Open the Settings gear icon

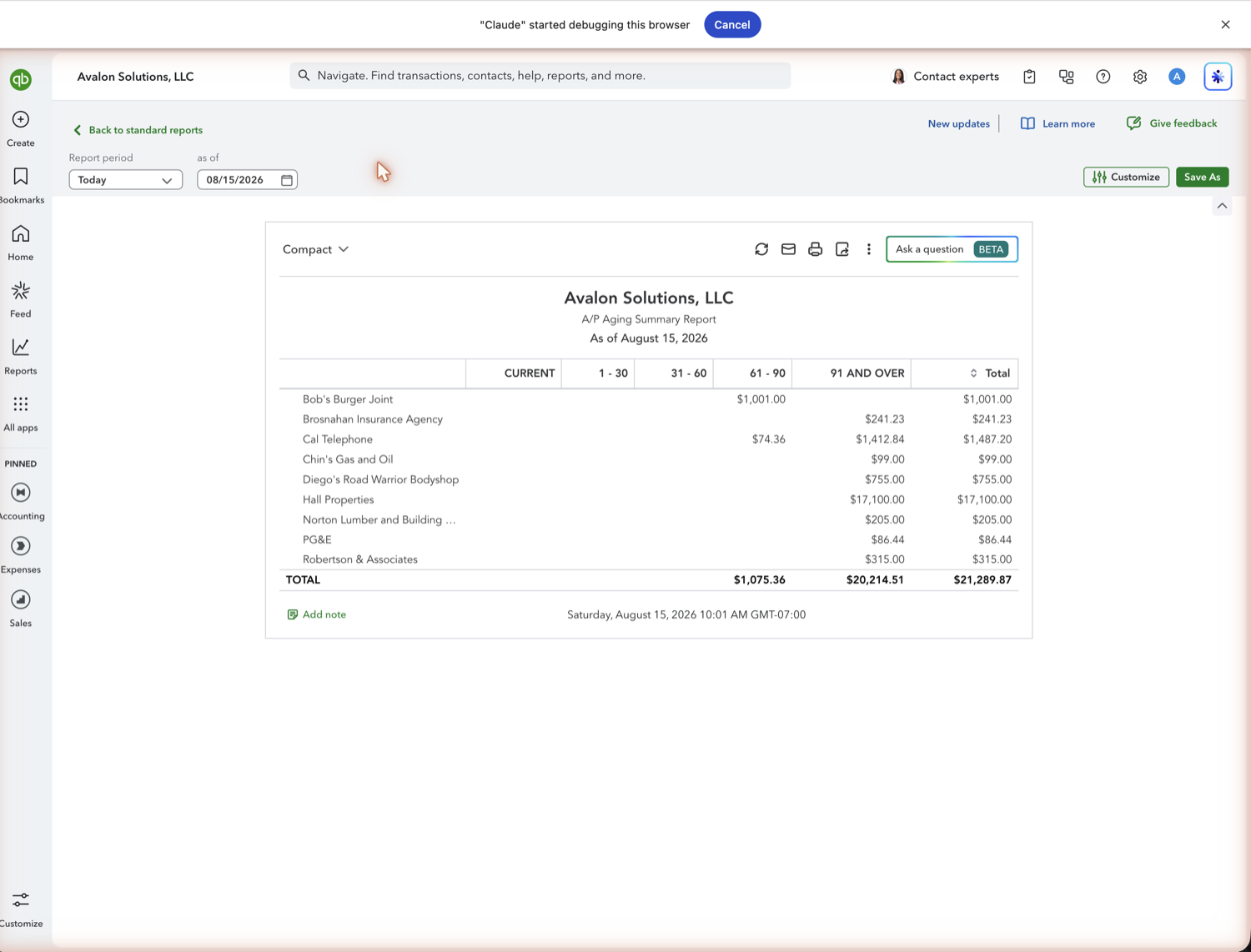(1140, 77)
